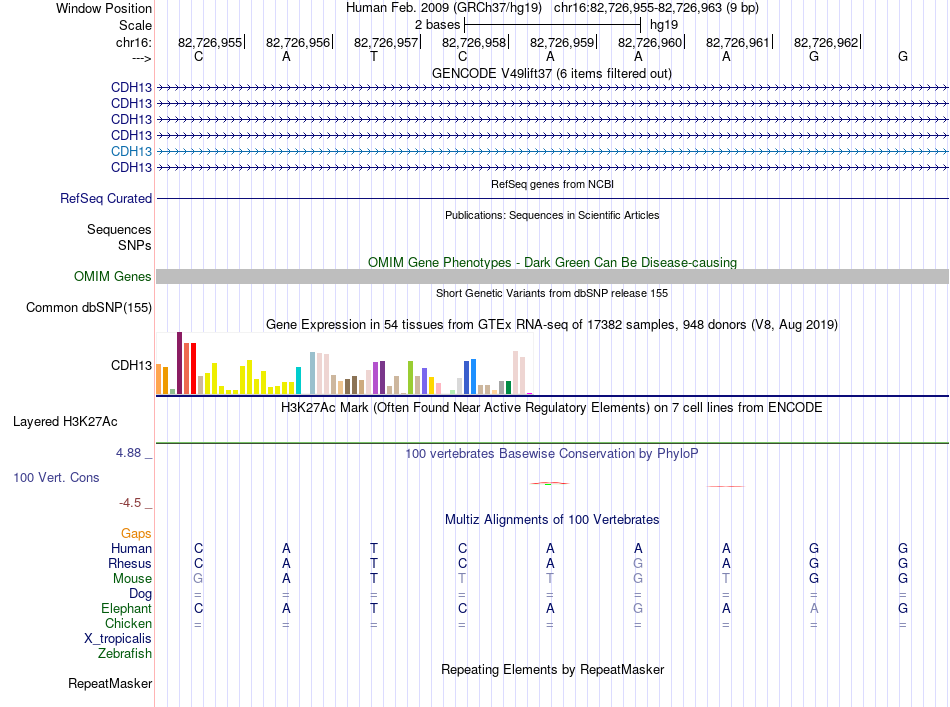Click the 2 bases scale bar
950x707 pixels.
point(552,25)
